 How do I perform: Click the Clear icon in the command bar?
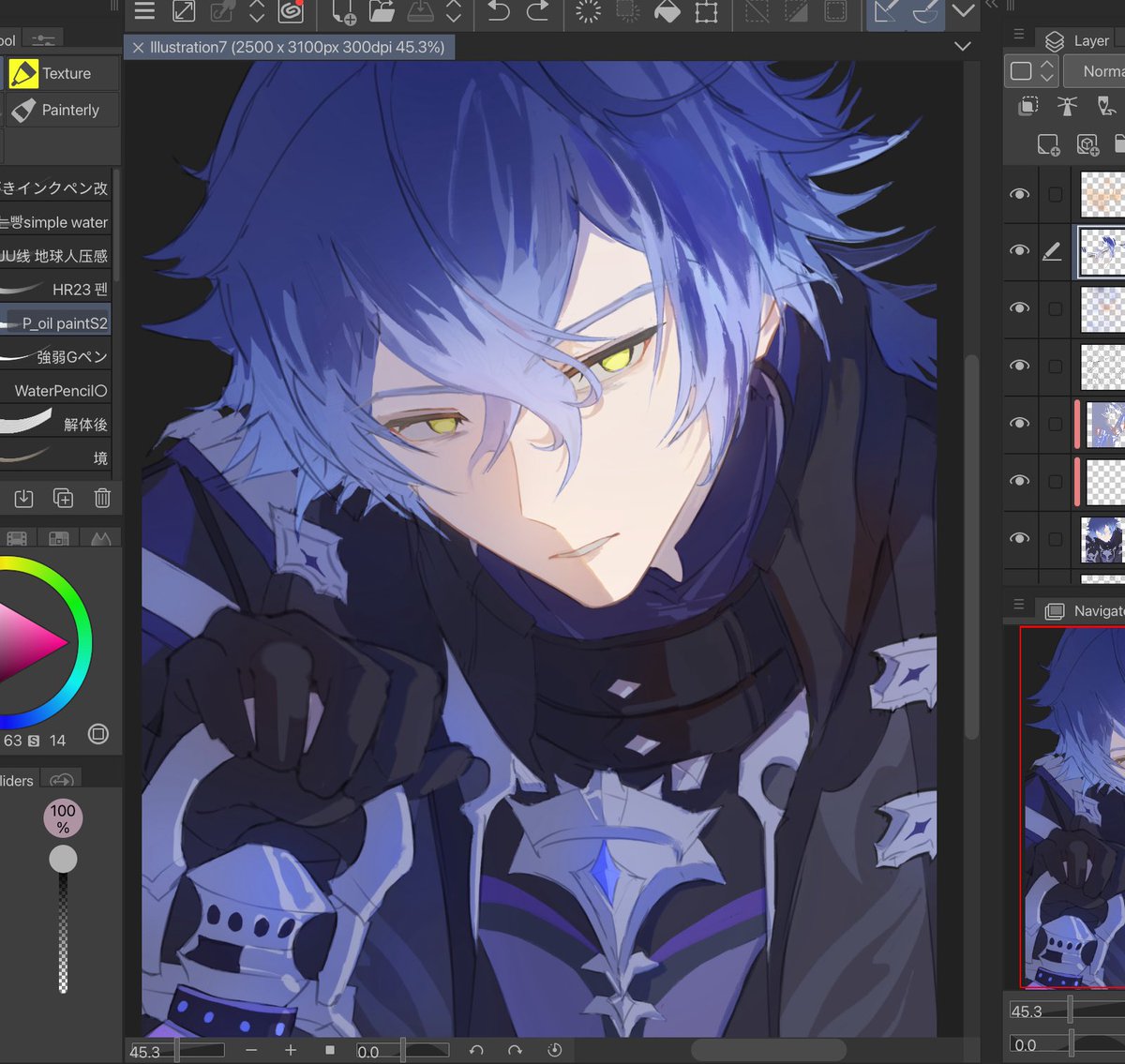pyautogui.click(x=589, y=11)
